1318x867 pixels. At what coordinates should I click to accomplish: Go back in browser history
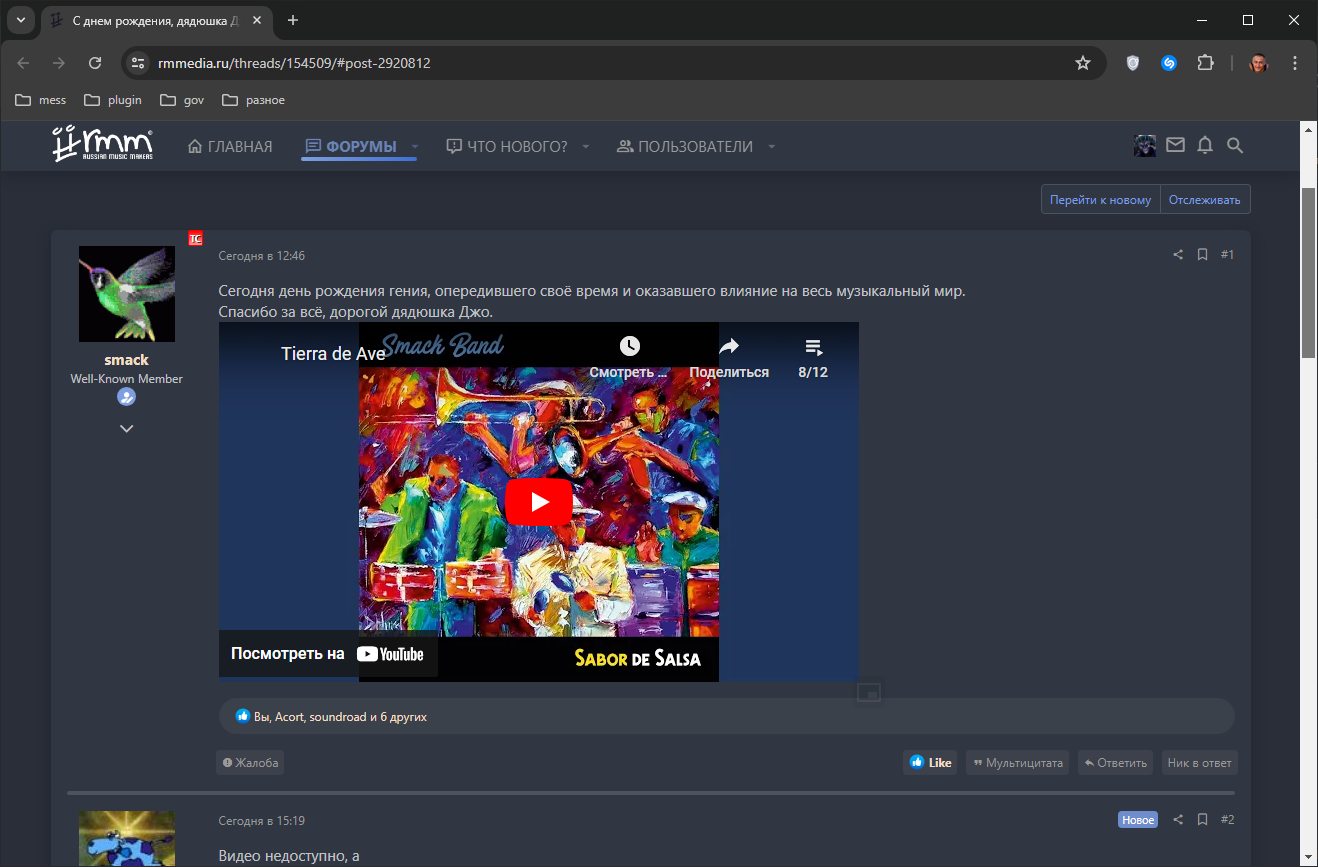click(23, 63)
